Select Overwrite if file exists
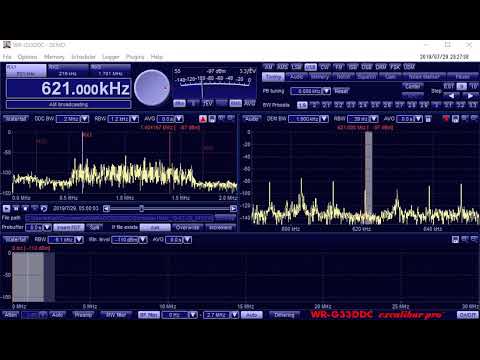480x360 pixels. point(188,227)
